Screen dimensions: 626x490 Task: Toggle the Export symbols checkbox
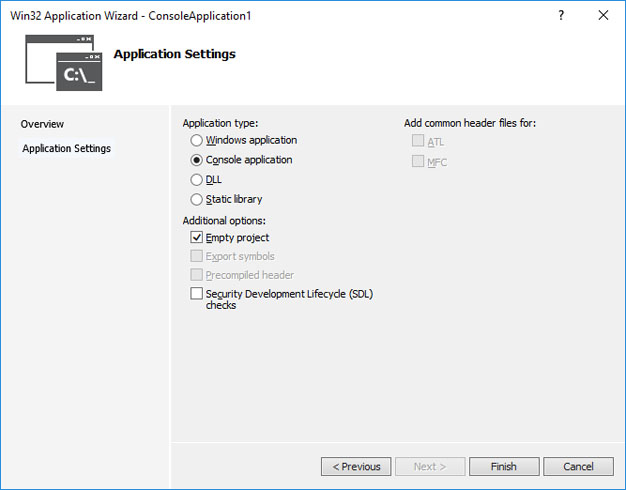[x=196, y=256]
